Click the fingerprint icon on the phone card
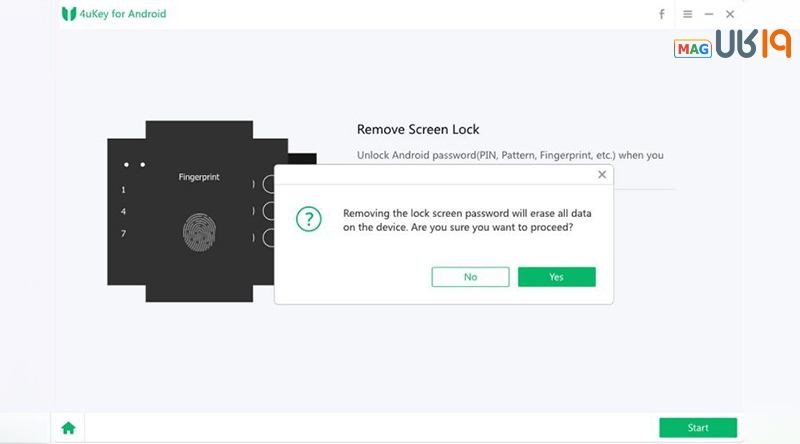The width and height of the screenshot is (800, 444). [199, 231]
